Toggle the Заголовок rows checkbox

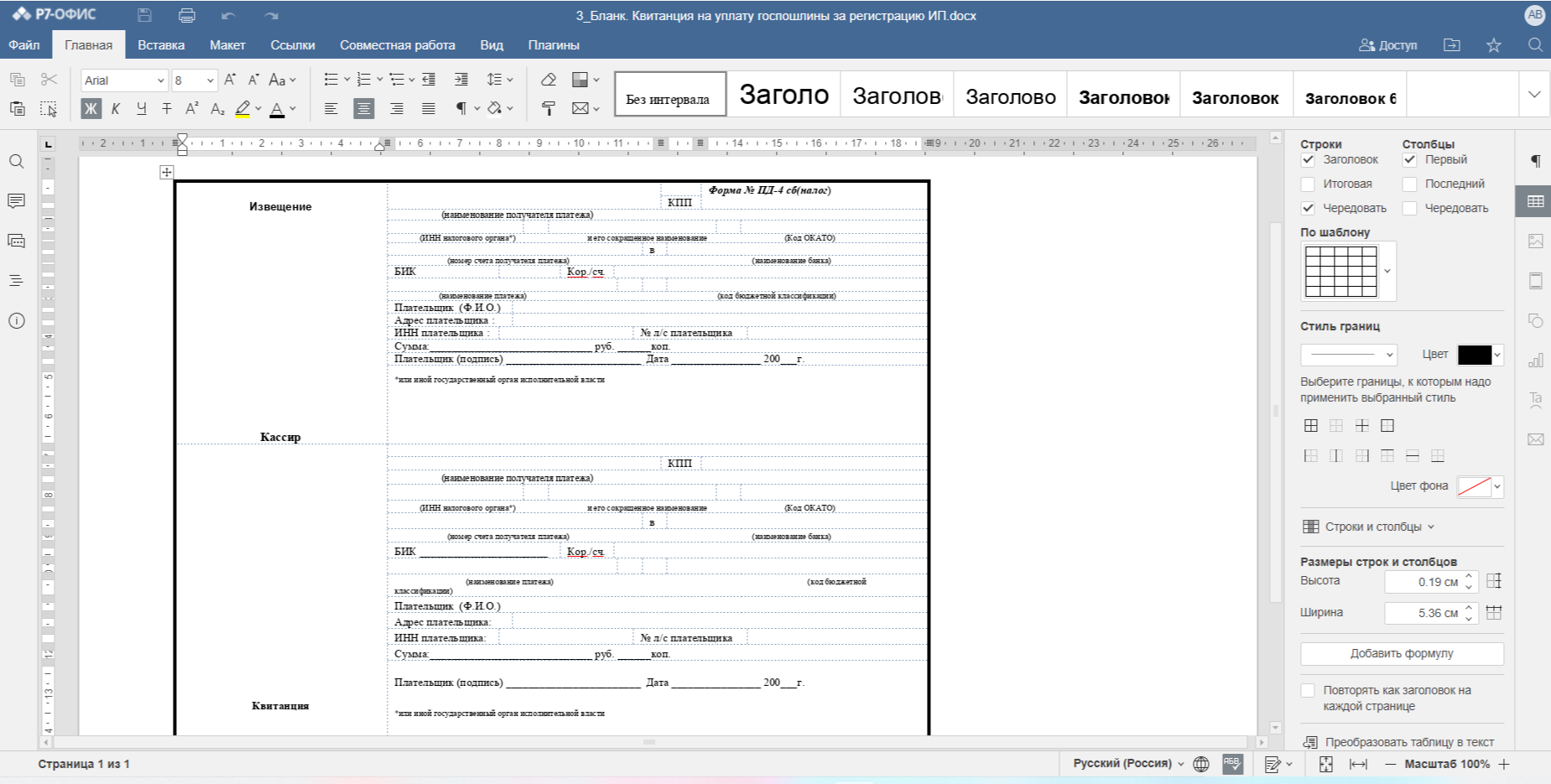pos(1308,159)
